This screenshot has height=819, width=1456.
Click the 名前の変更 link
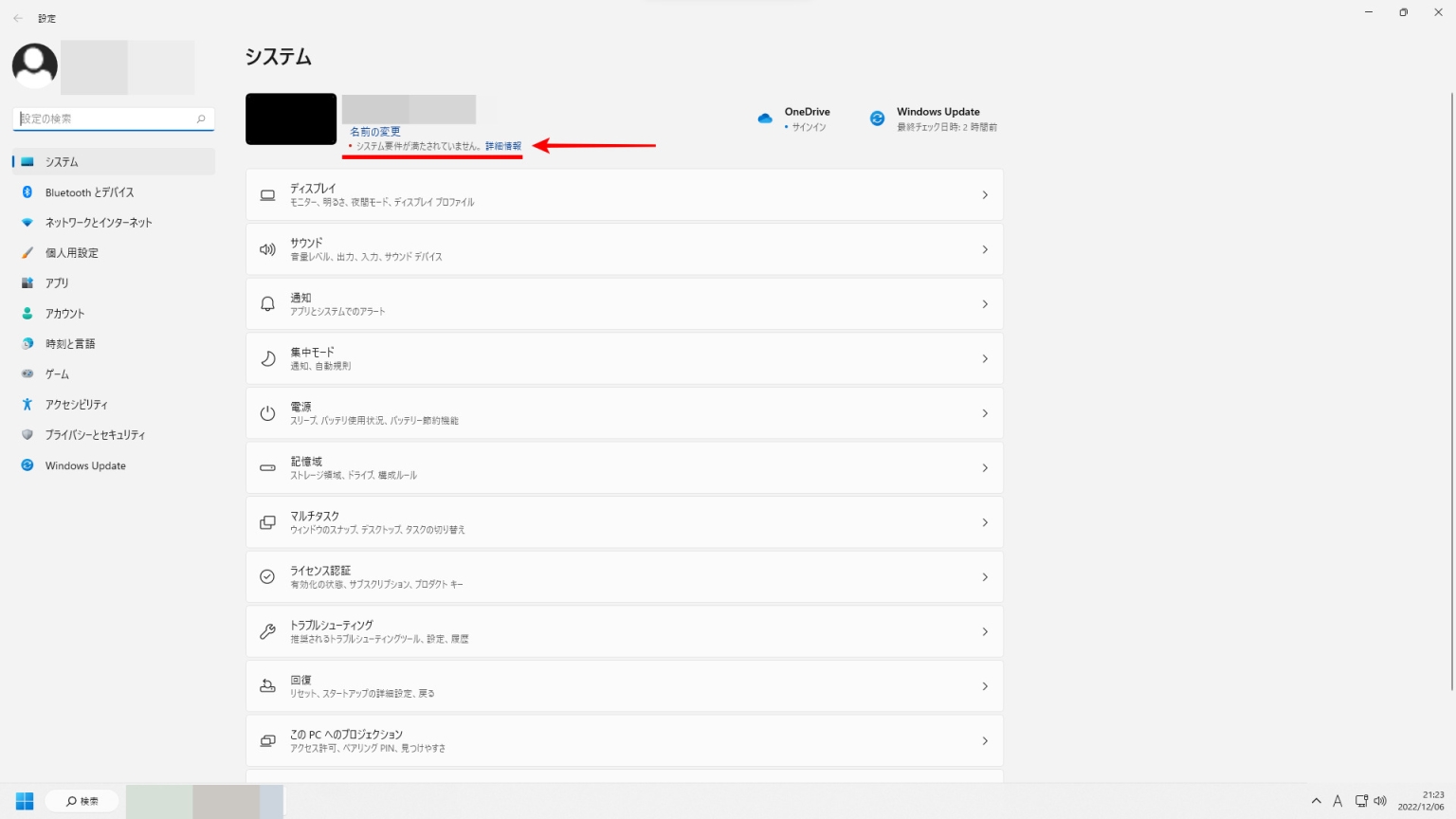[x=375, y=132]
